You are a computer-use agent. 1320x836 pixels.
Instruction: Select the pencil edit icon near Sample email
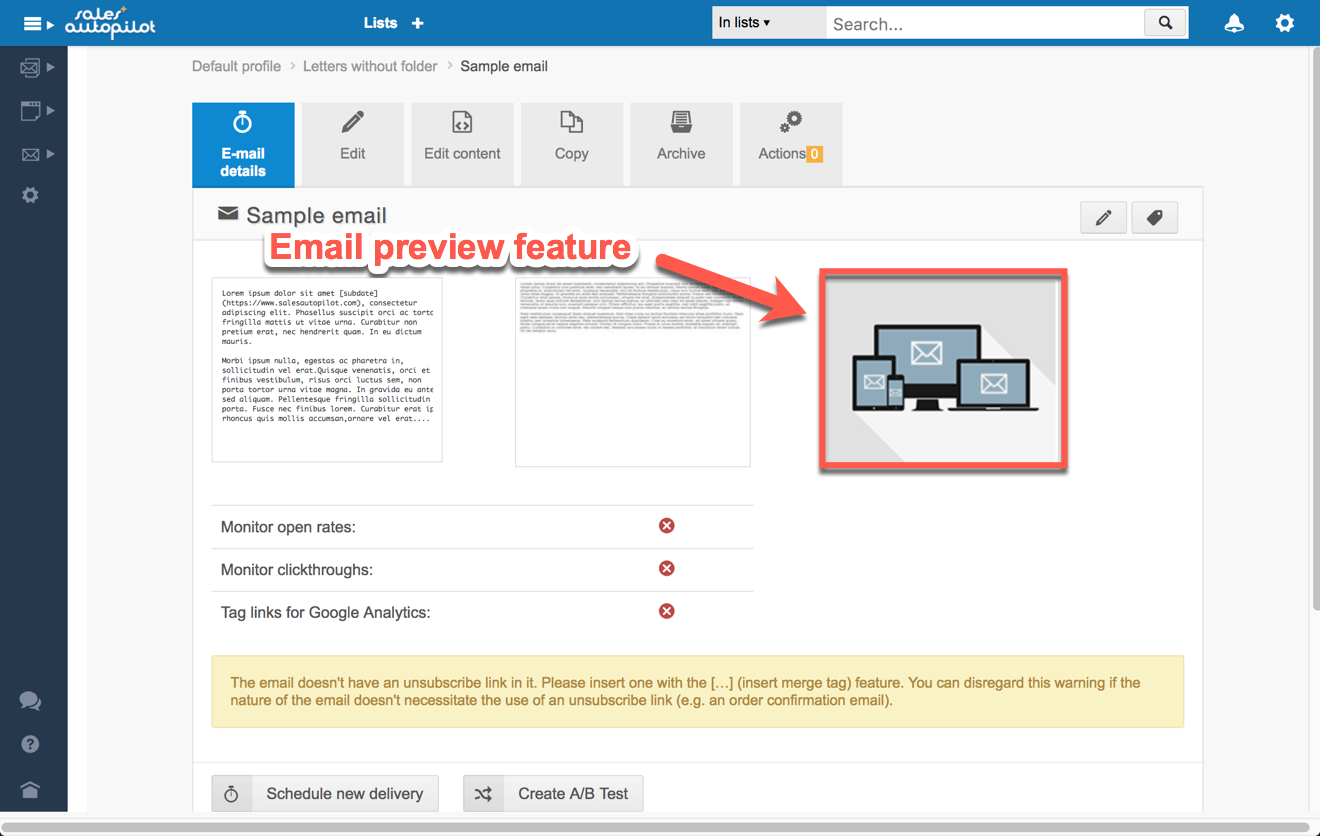[1103, 217]
